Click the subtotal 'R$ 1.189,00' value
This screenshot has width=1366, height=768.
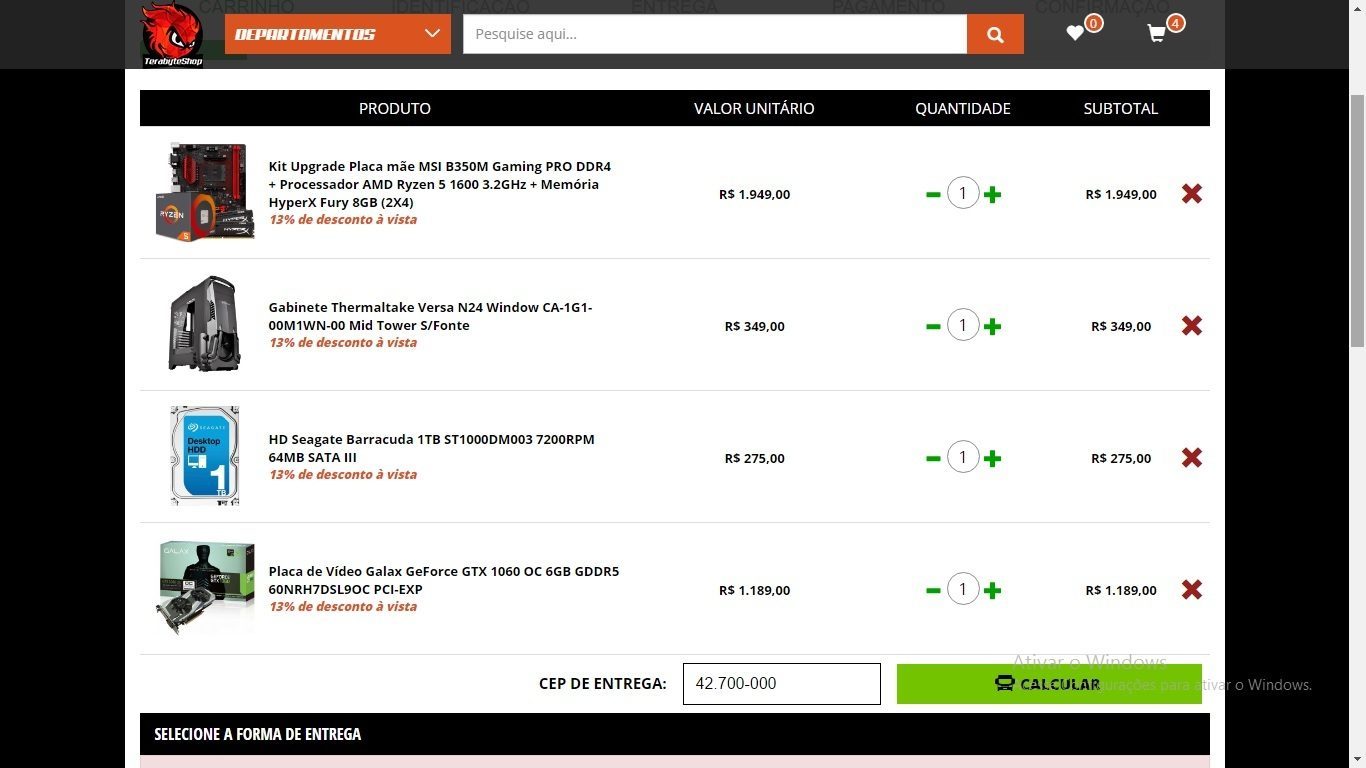1121,590
